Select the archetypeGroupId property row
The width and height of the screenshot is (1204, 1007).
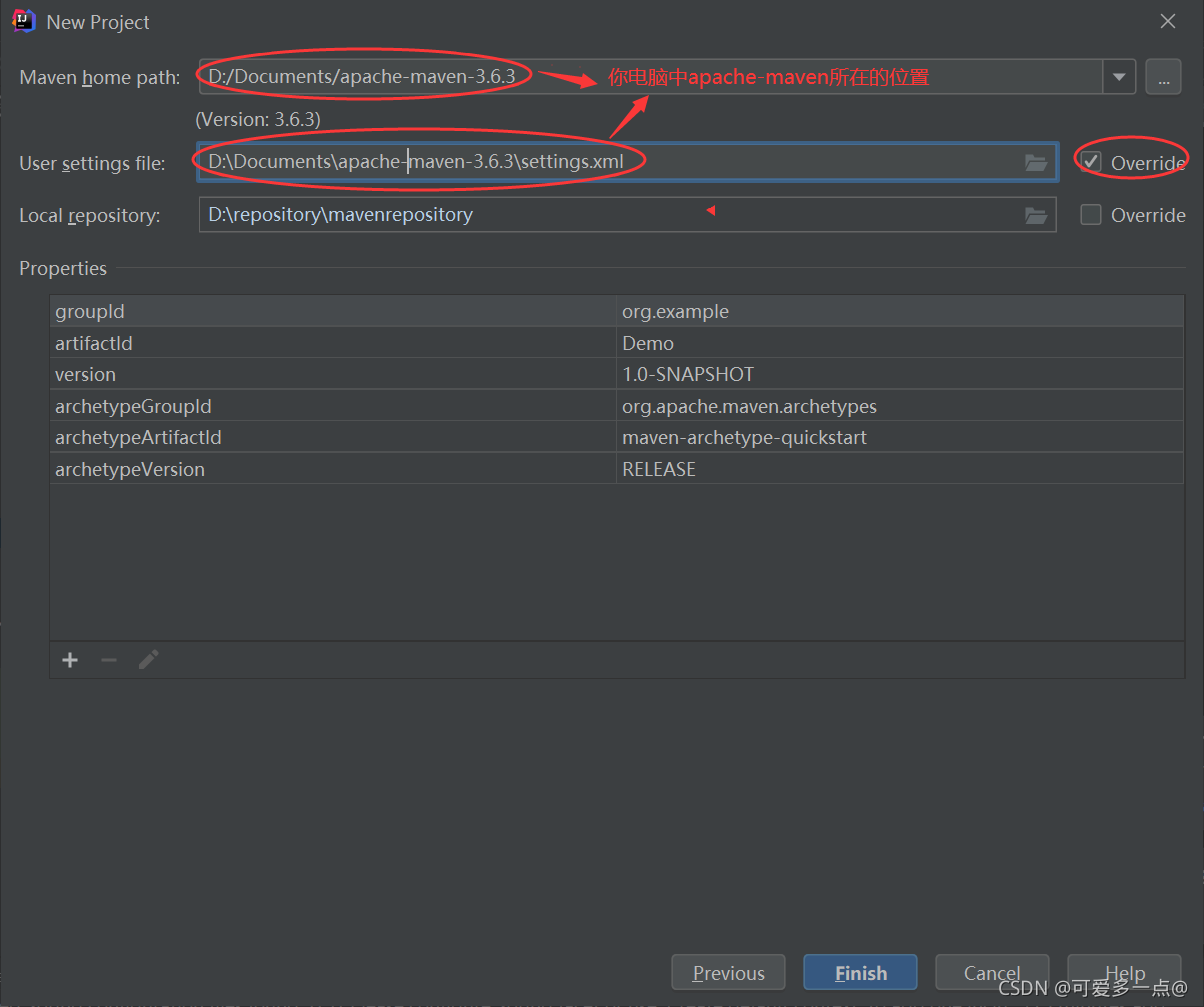pos(617,406)
